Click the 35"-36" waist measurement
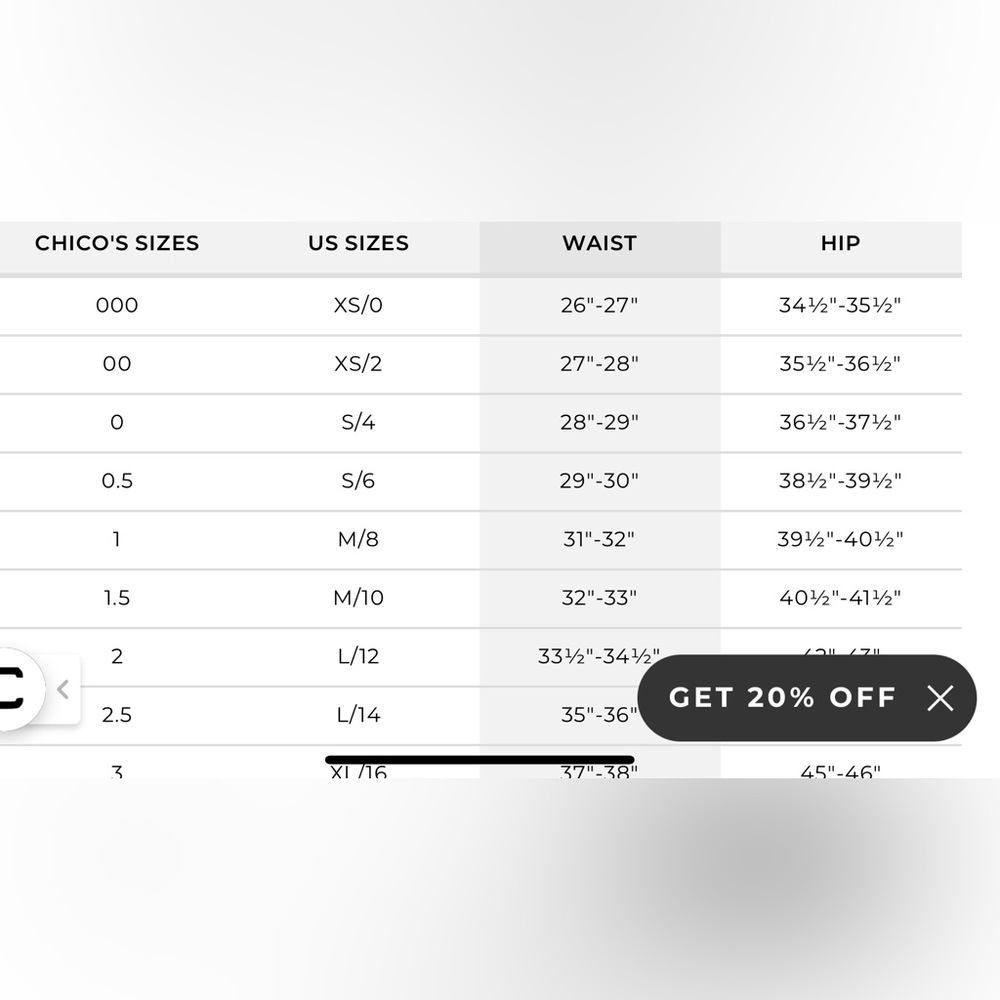The height and width of the screenshot is (1000, 1000). pos(599,714)
